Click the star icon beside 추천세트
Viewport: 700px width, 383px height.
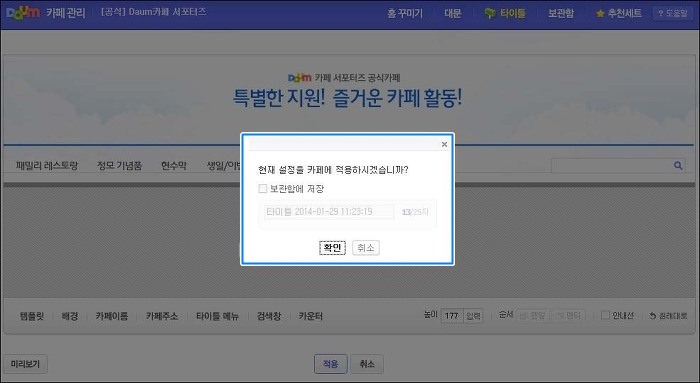600,14
